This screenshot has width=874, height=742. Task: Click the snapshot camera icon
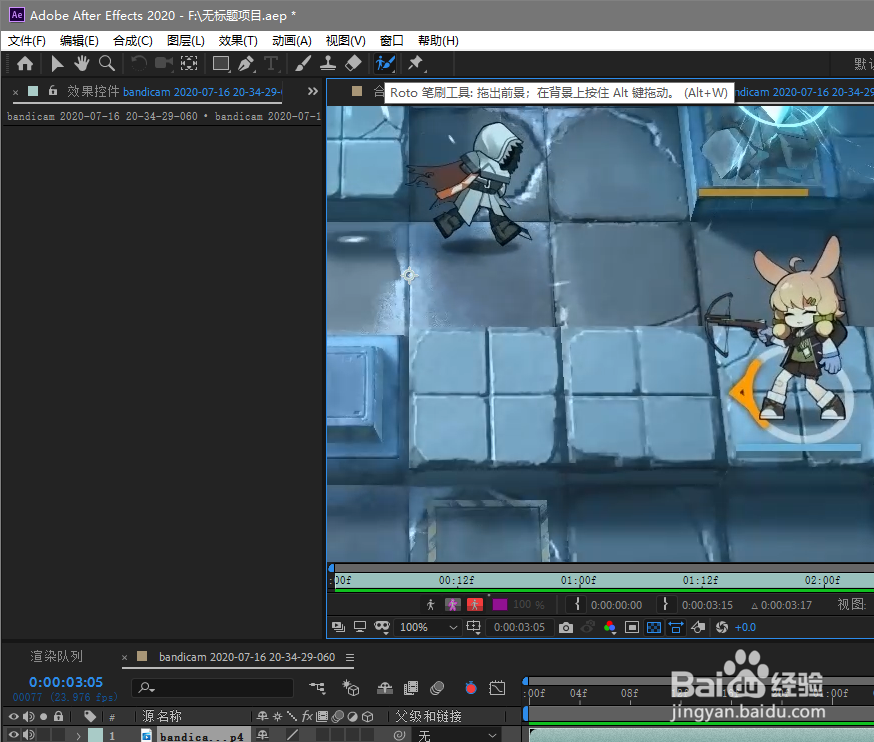coord(566,628)
